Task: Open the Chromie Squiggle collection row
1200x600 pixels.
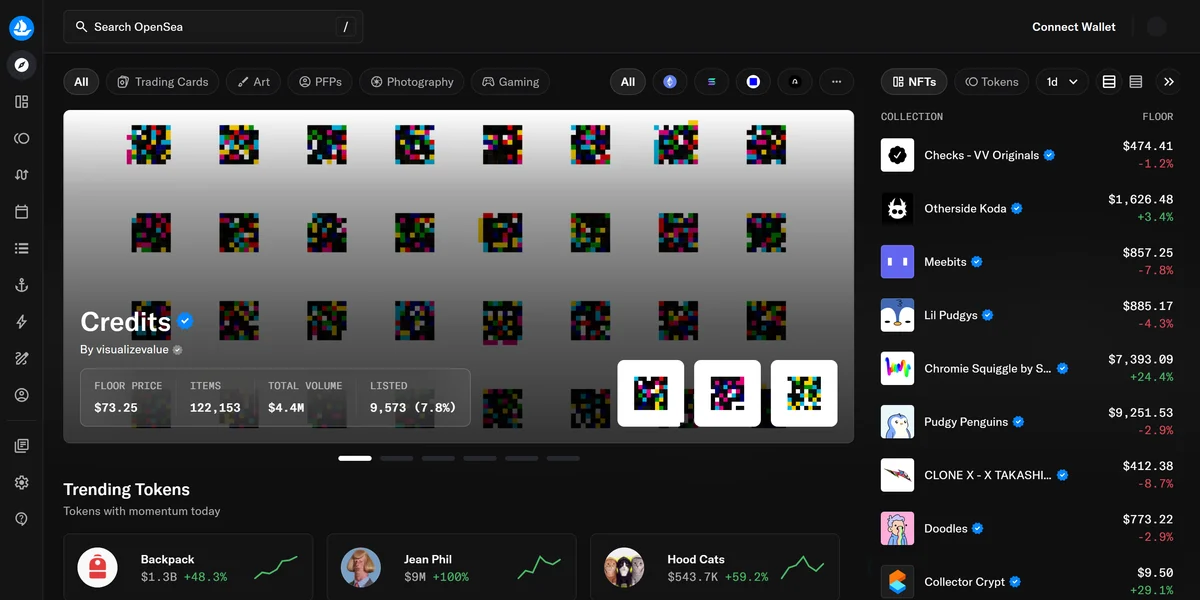Action: [x=1027, y=369]
